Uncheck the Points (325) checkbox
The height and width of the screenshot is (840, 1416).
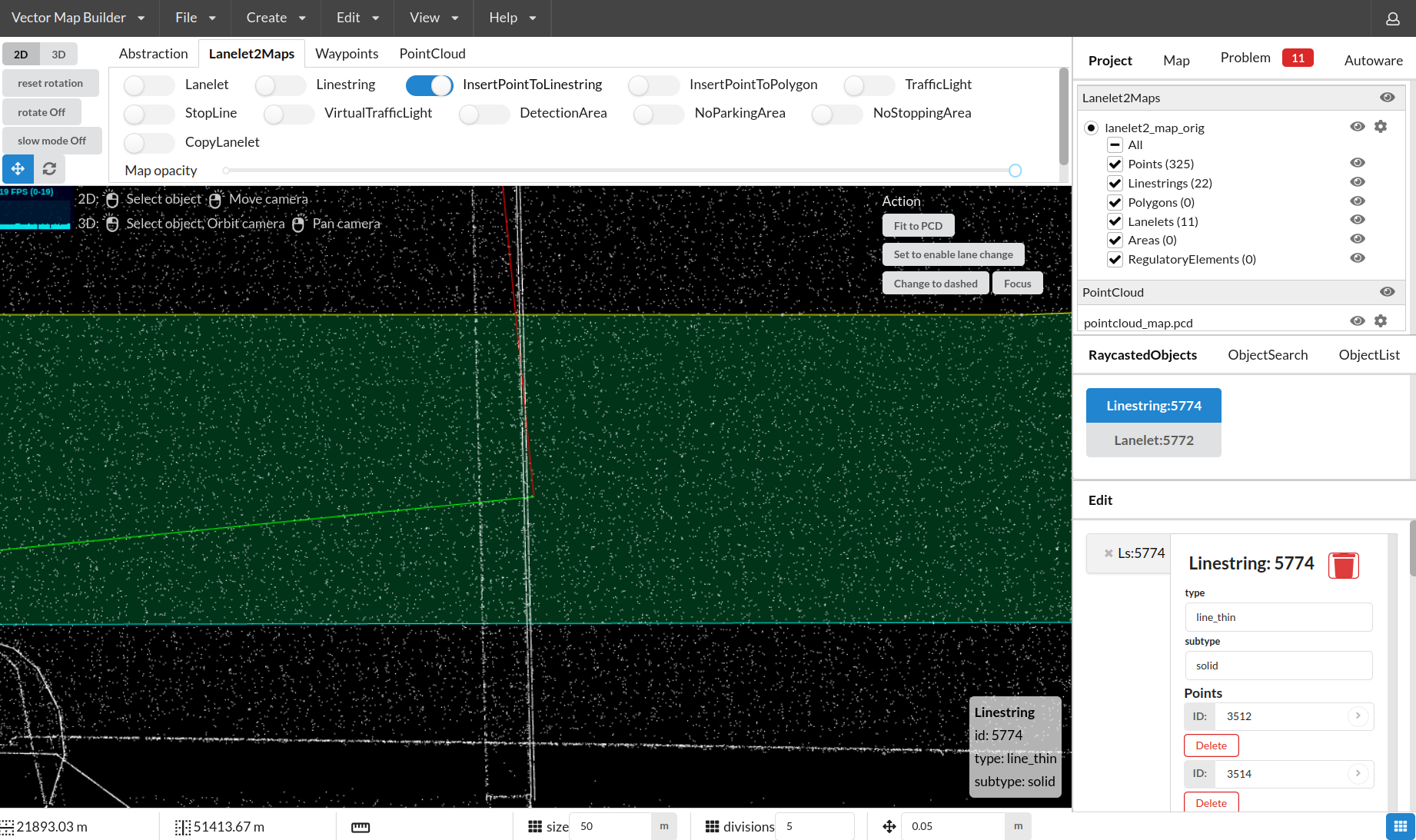click(x=1115, y=164)
